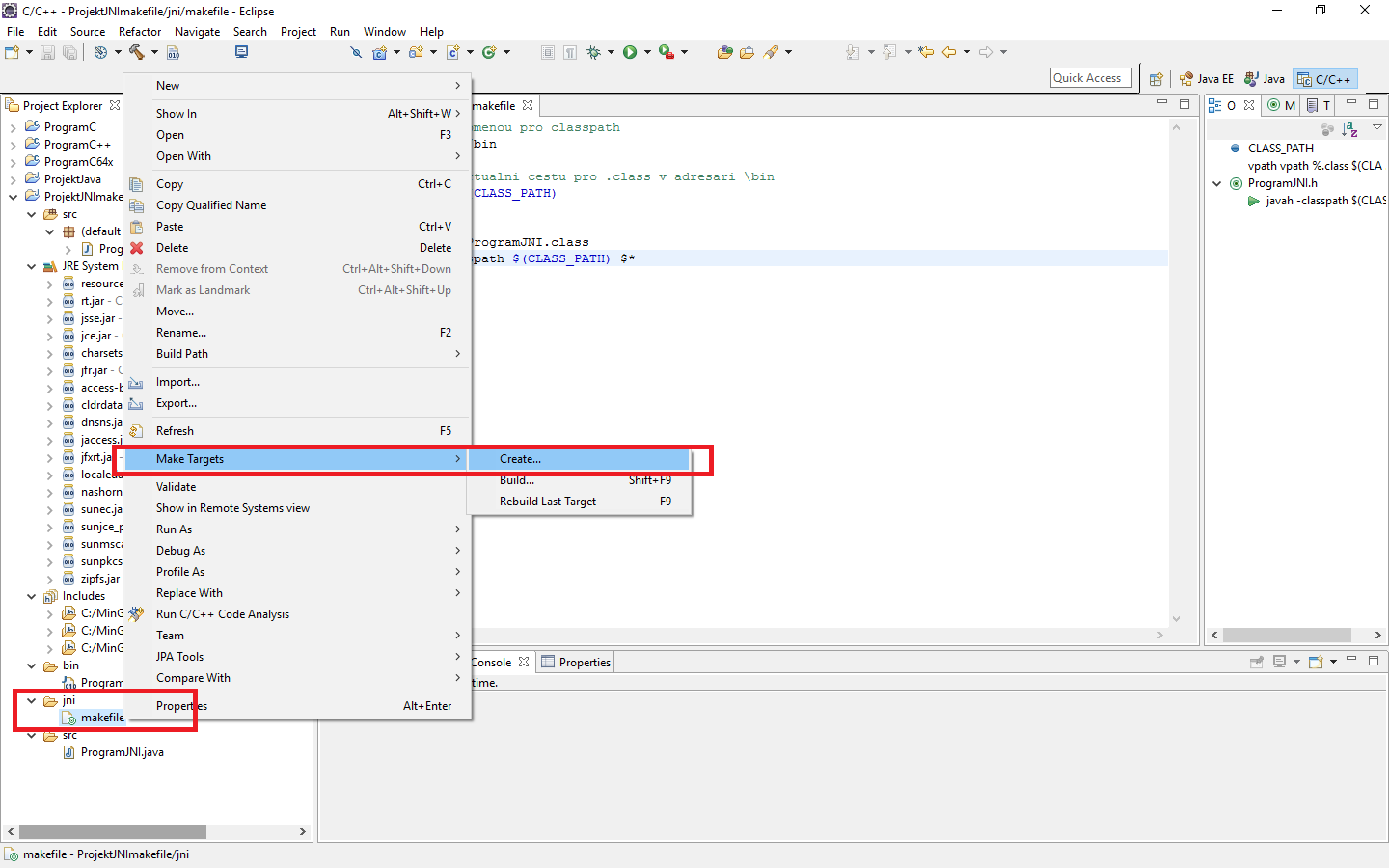The width and height of the screenshot is (1389, 868).
Task: Open the Run C/C++ Code Analysis tool
Action: tap(222, 613)
